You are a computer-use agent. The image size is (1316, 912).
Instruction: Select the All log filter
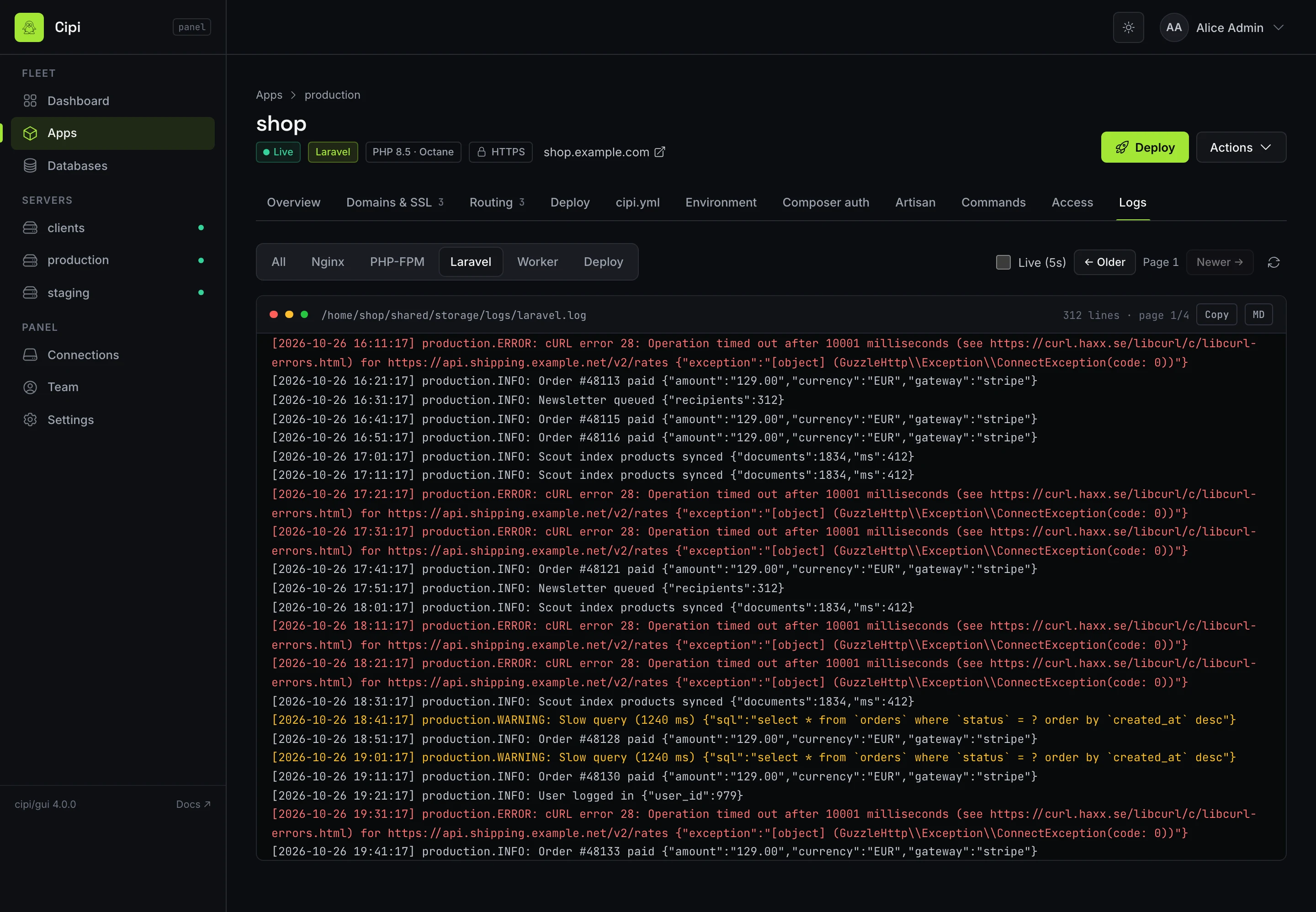tap(278, 262)
